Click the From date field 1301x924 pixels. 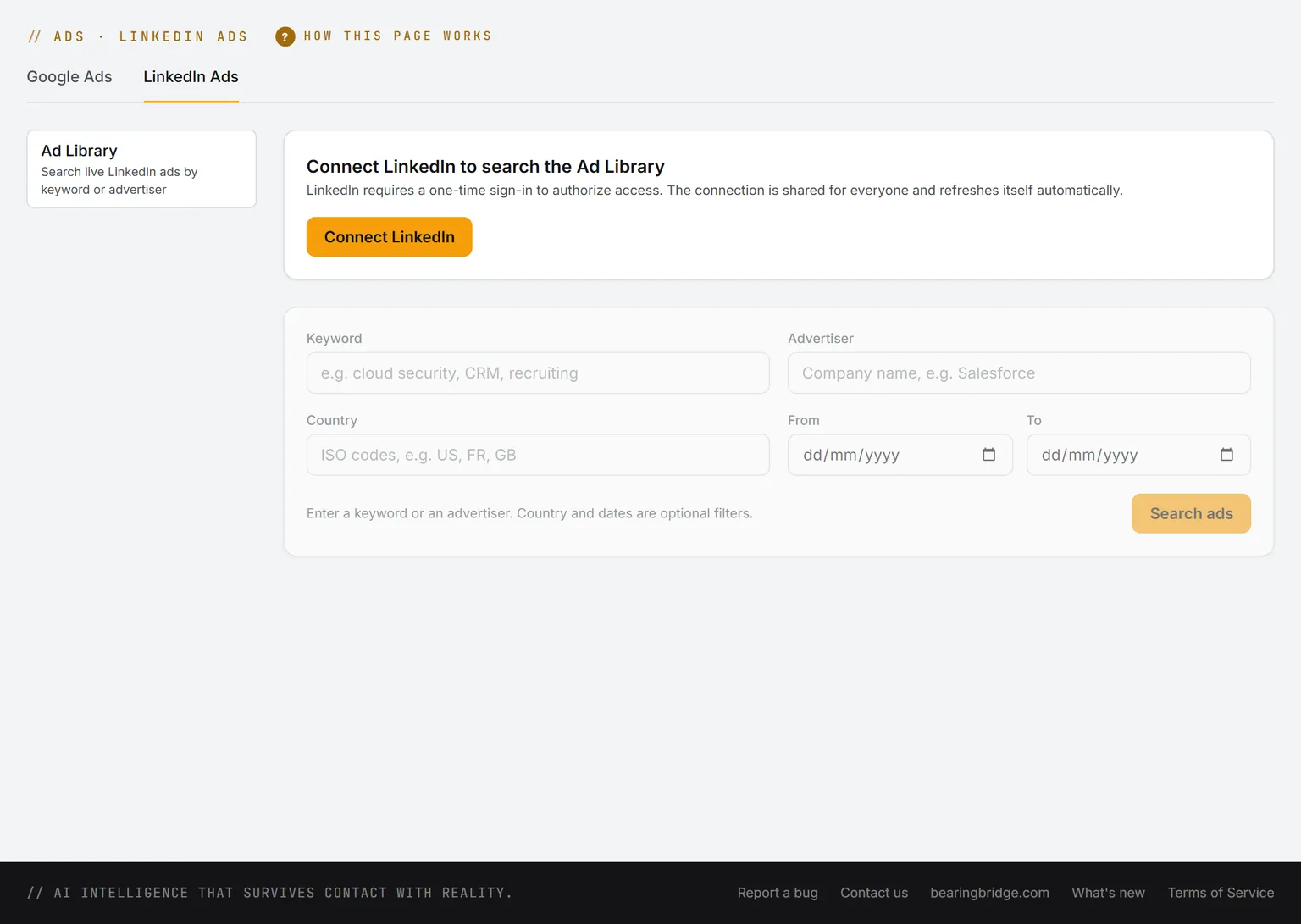900,455
